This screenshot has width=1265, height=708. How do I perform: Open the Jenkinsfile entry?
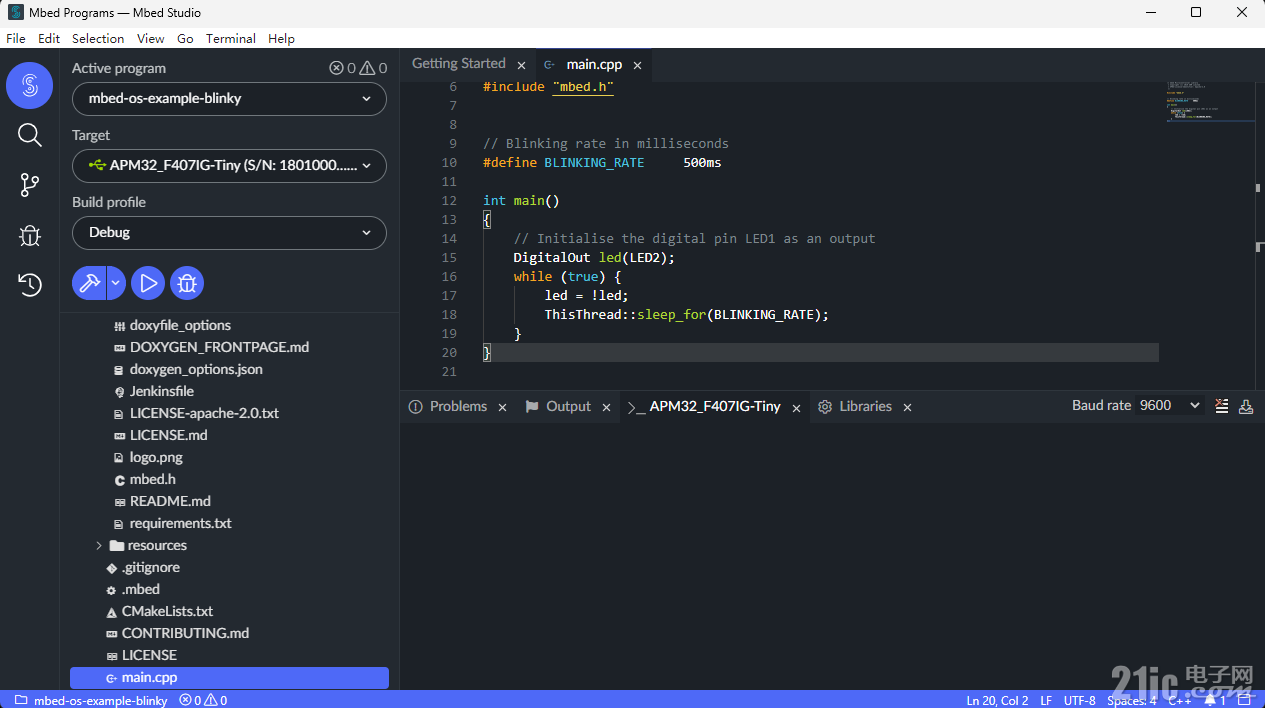(x=161, y=391)
